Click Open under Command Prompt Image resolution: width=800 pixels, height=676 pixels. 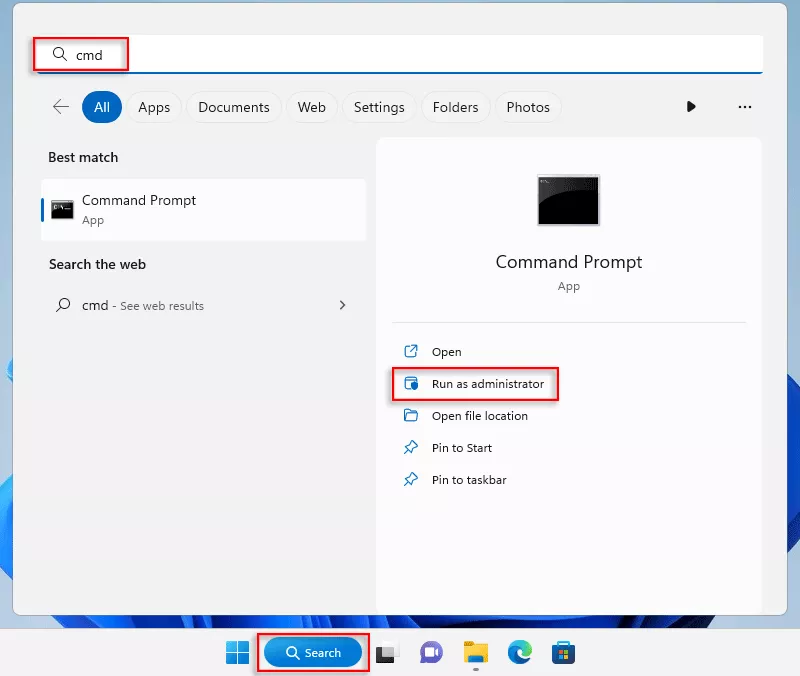click(x=446, y=352)
